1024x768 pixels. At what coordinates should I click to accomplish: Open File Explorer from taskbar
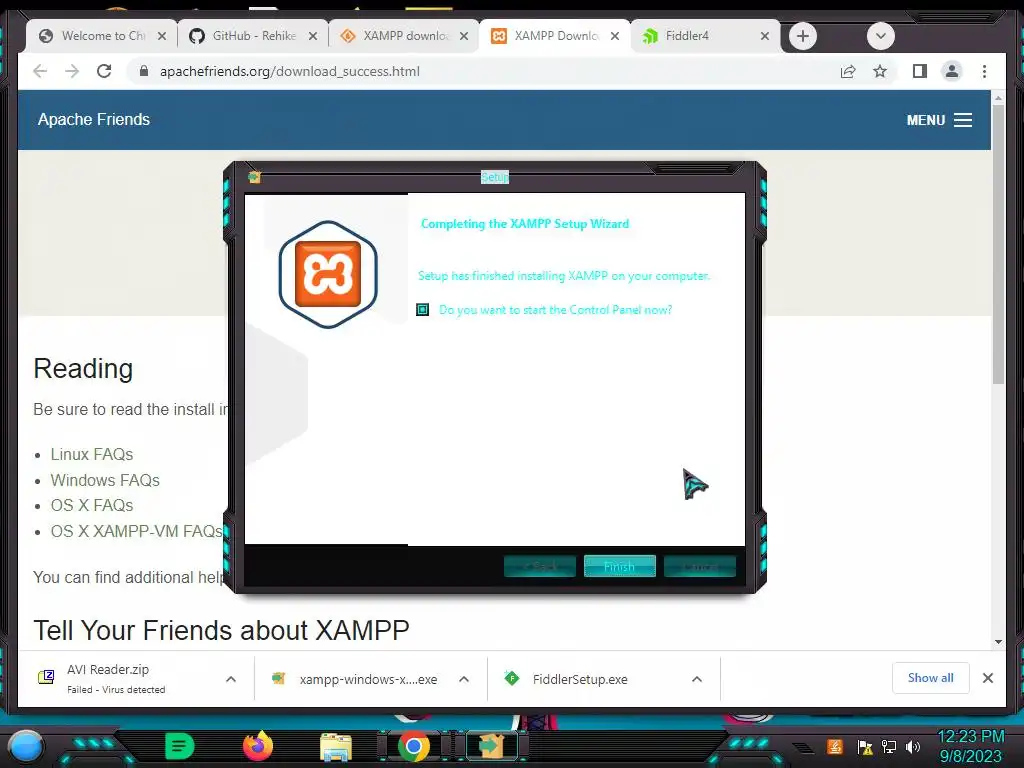click(336, 746)
